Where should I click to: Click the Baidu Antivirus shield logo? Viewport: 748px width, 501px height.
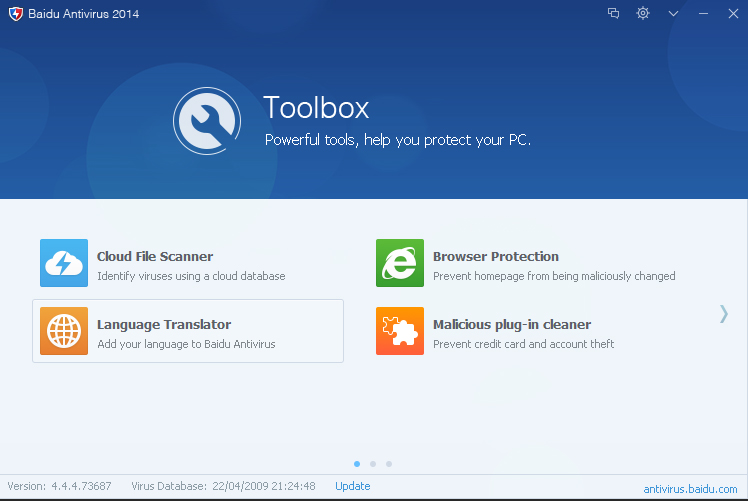tap(15, 14)
